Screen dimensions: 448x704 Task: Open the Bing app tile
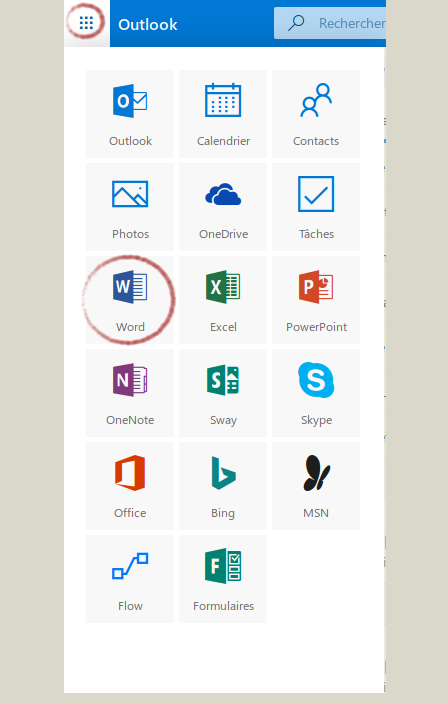pyautogui.click(x=223, y=485)
